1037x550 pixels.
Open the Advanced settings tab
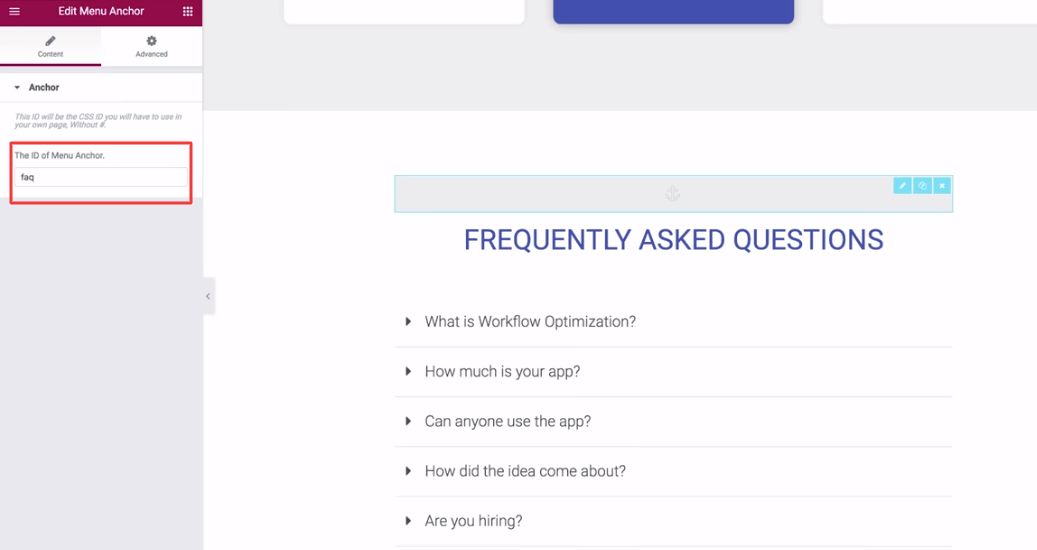[151, 46]
